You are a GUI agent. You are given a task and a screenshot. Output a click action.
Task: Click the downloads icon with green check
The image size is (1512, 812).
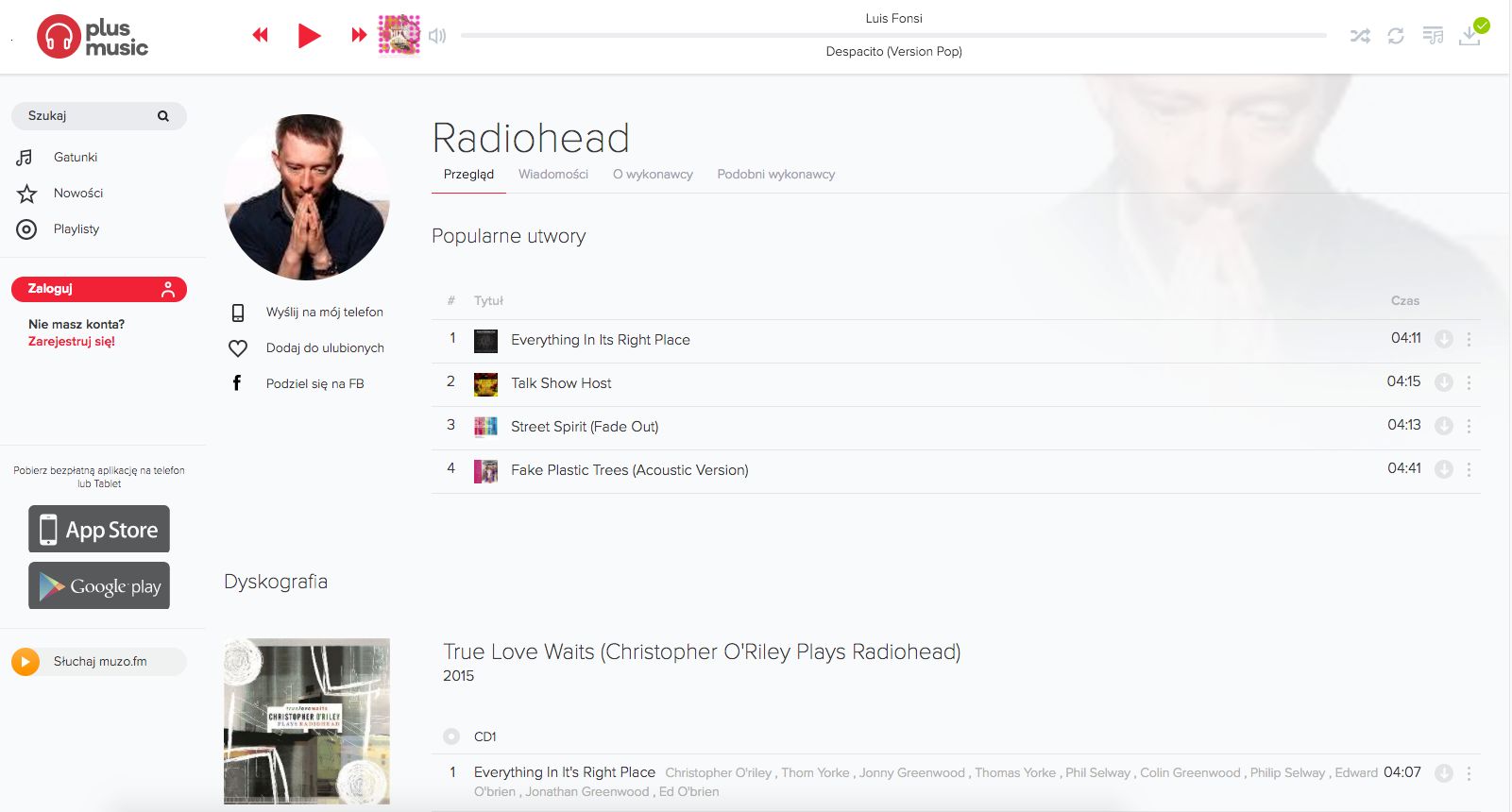coord(1471,33)
